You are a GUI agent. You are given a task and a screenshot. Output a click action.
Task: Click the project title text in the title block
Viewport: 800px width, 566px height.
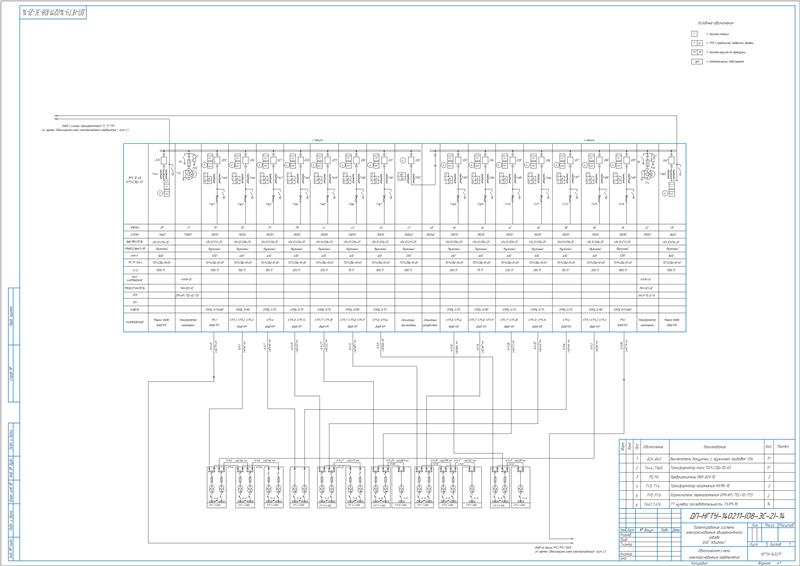coord(713,534)
